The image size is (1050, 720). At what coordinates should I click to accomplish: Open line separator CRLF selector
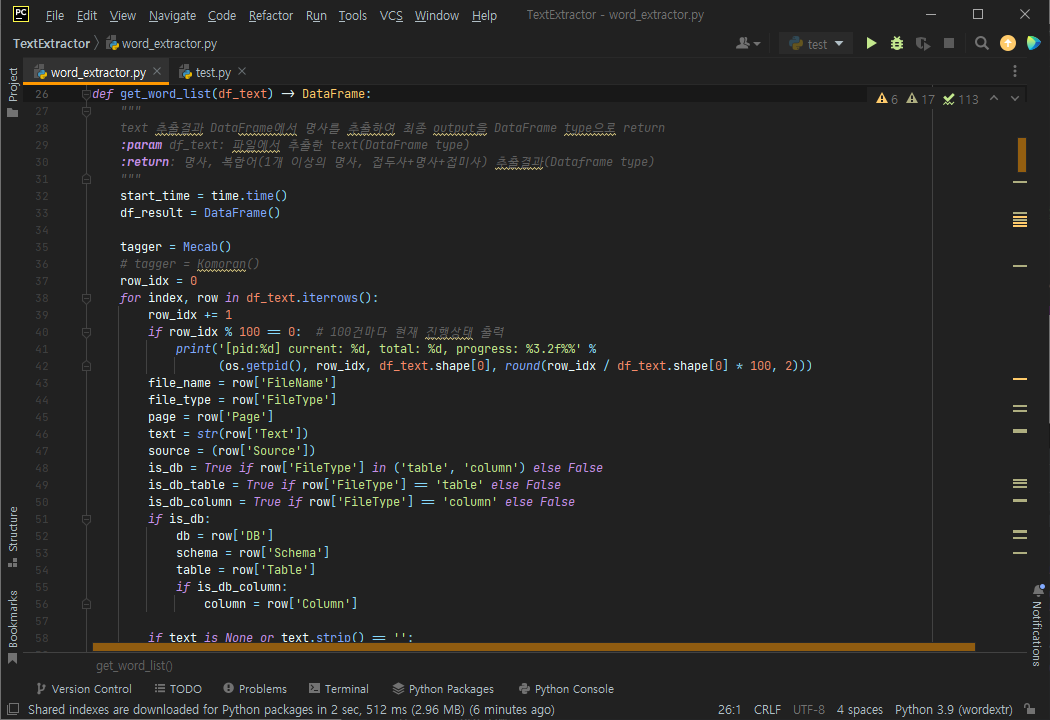[767, 709]
